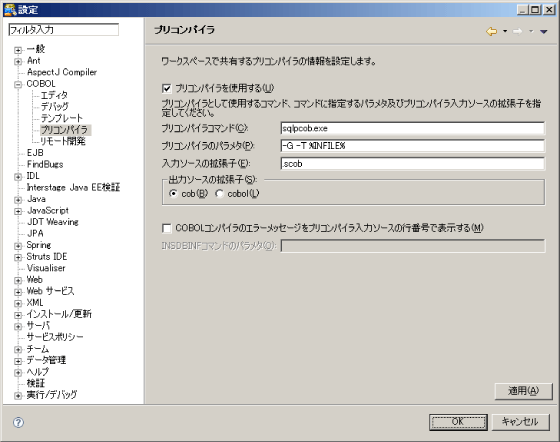Click the 設定 window title bar icon
This screenshot has height=442, width=560.
pos(10,10)
